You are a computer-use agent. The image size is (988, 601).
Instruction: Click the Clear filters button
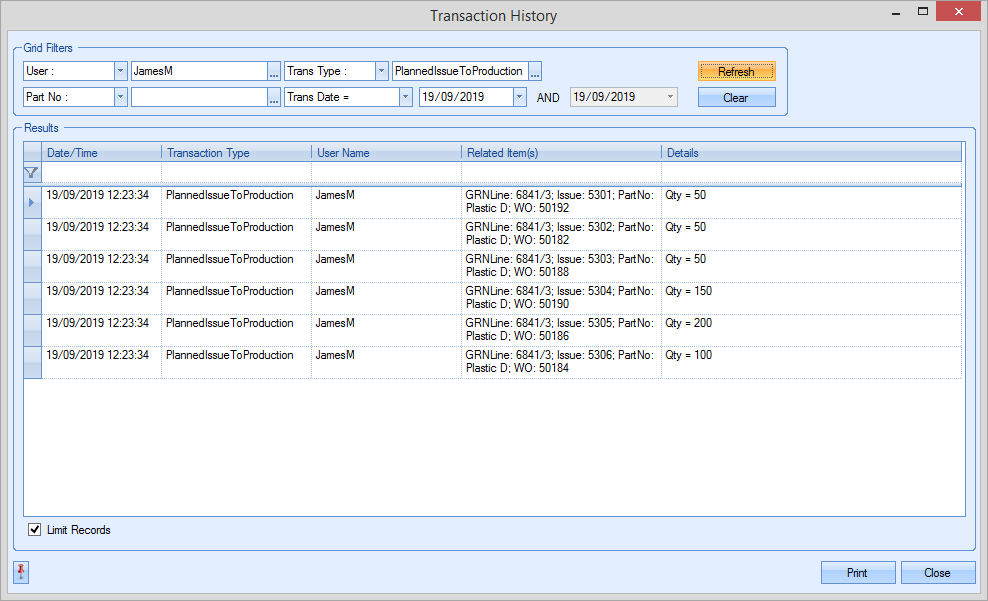click(736, 98)
